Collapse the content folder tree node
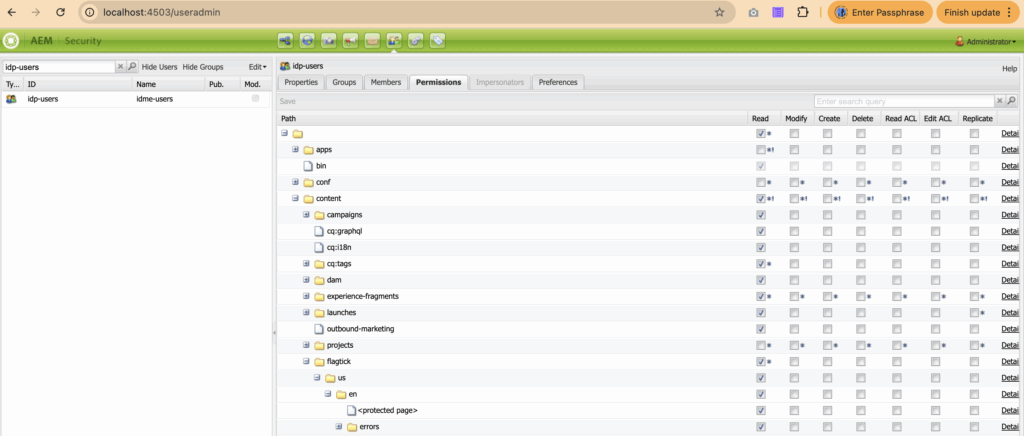The image size is (1024, 436). tap(296, 199)
